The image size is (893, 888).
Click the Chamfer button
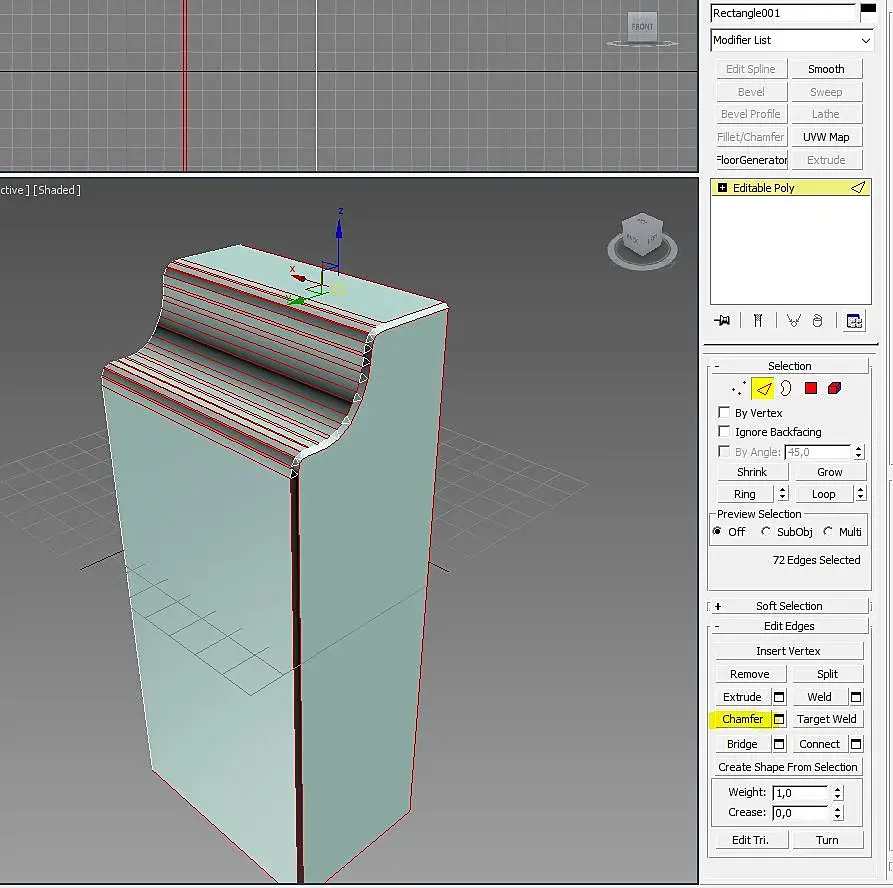[742, 719]
